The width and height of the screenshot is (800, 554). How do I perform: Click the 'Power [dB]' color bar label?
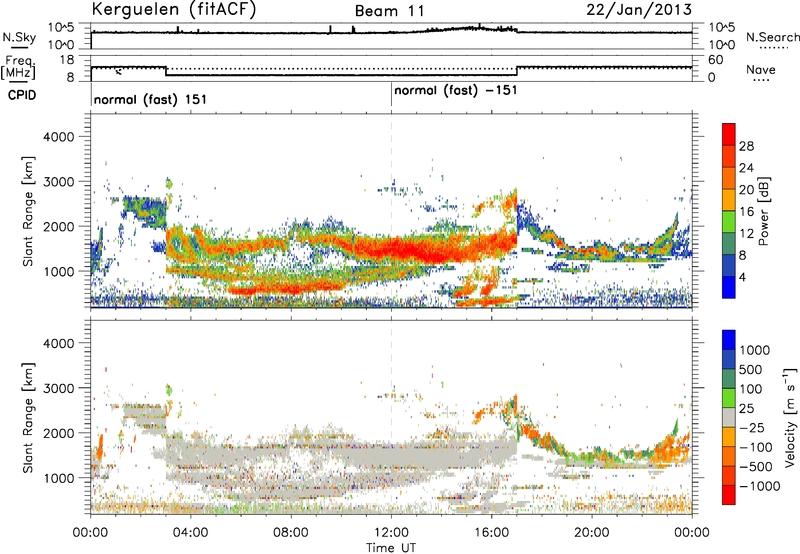pyautogui.click(x=764, y=211)
